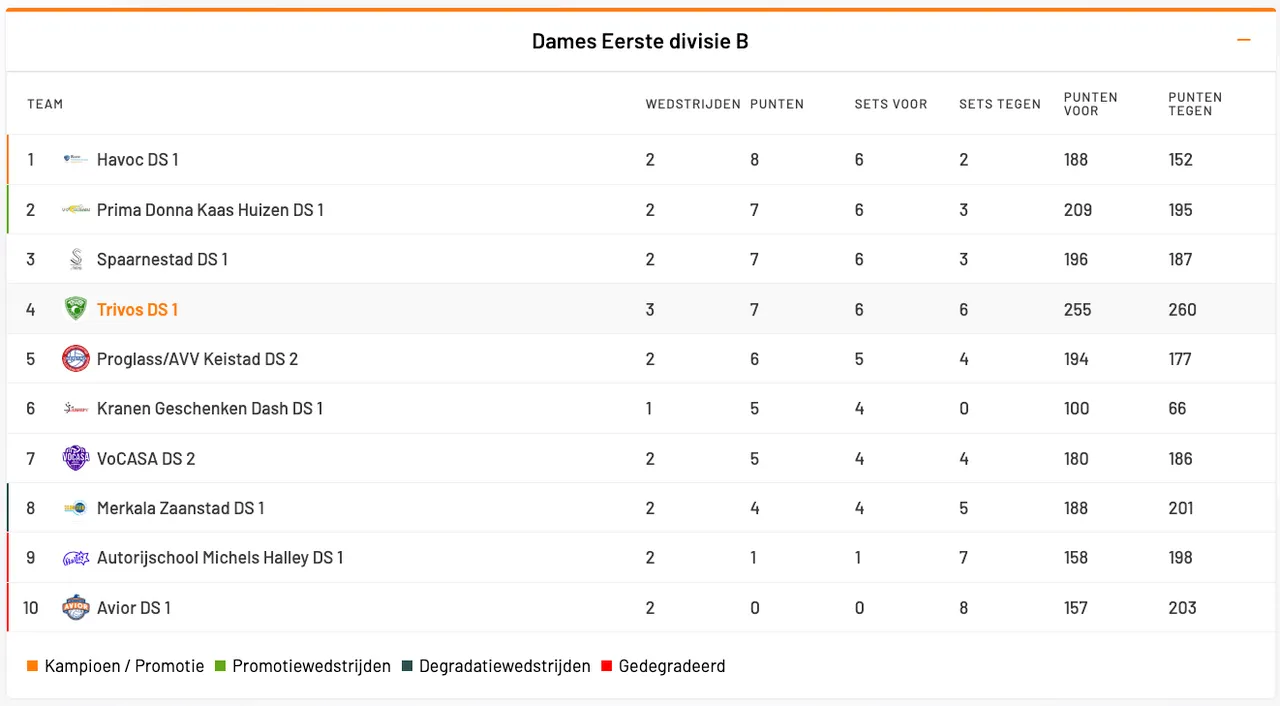Click the Spaarnestad DS 1 team logo
This screenshot has width=1280, height=706.
point(76,260)
